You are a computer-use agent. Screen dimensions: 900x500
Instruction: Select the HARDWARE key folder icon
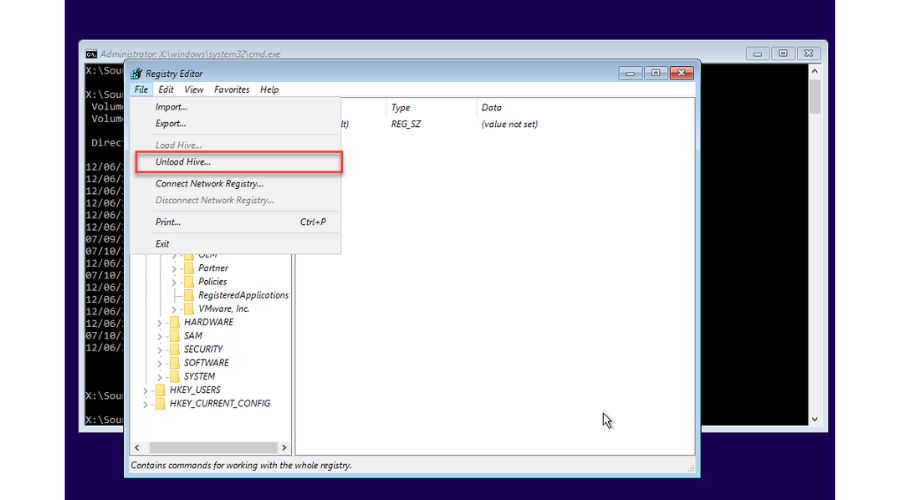click(x=175, y=323)
